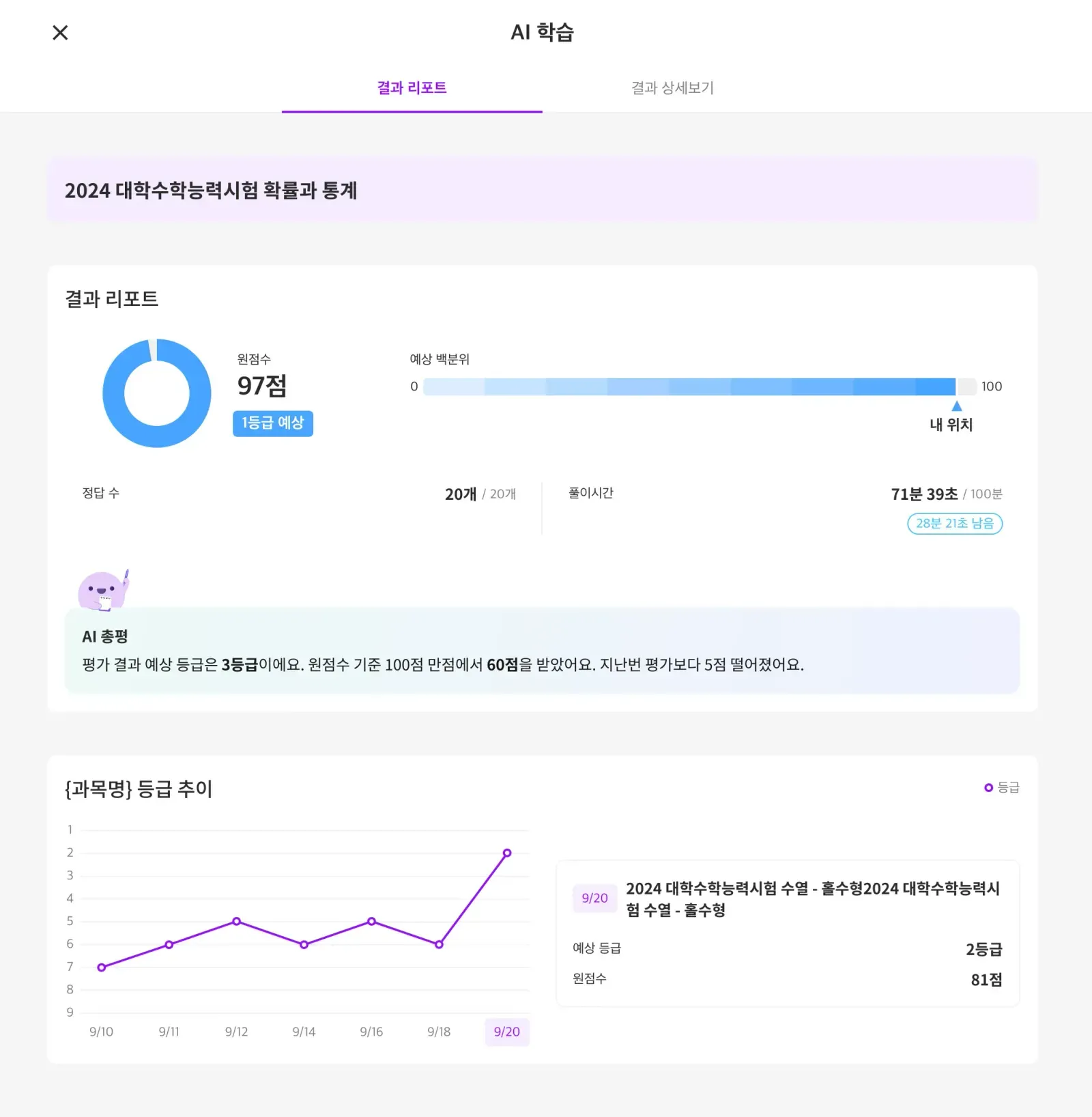This screenshot has height=1117, width=1092.
Task: Click the 71분 39초 solving time value
Action: (x=924, y=494)
